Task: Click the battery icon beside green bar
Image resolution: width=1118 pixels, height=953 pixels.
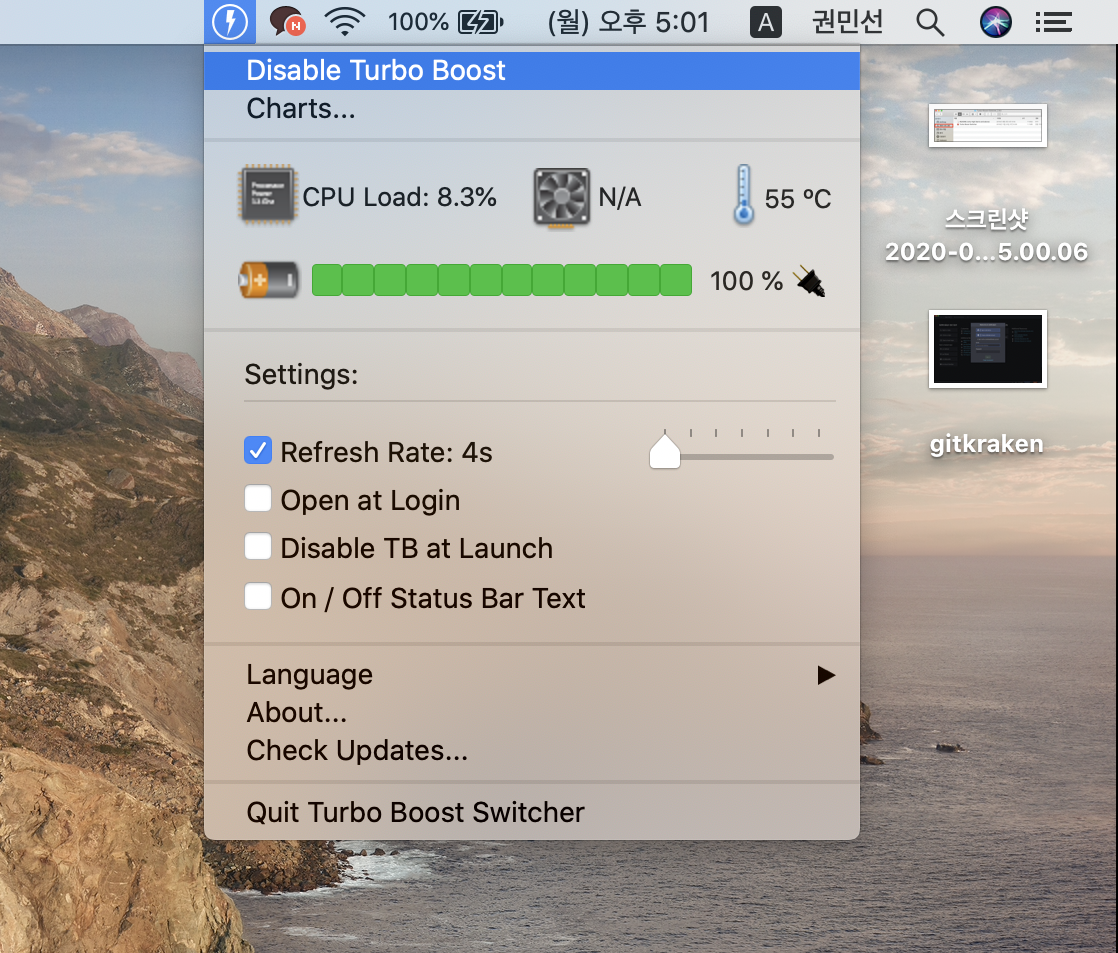Action: pos(268,279)
